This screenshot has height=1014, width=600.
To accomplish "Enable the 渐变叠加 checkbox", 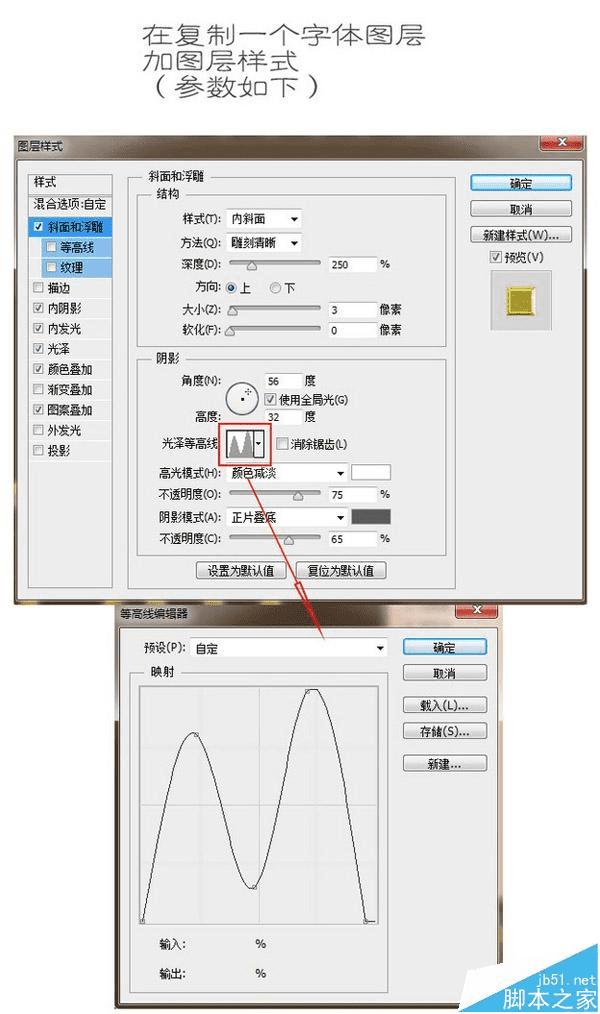I will click(x=38, y=389).
